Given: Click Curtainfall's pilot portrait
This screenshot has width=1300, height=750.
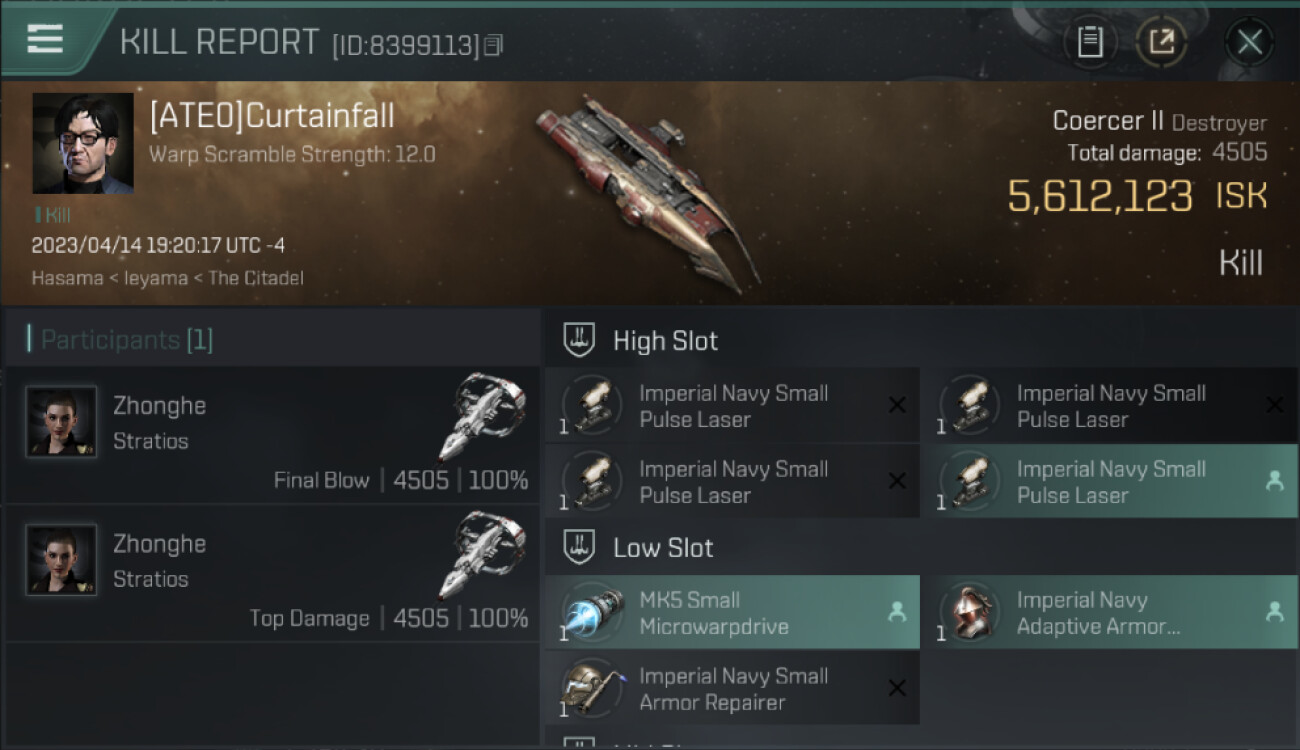Looking at the screenshot, I should click(83, 143).
